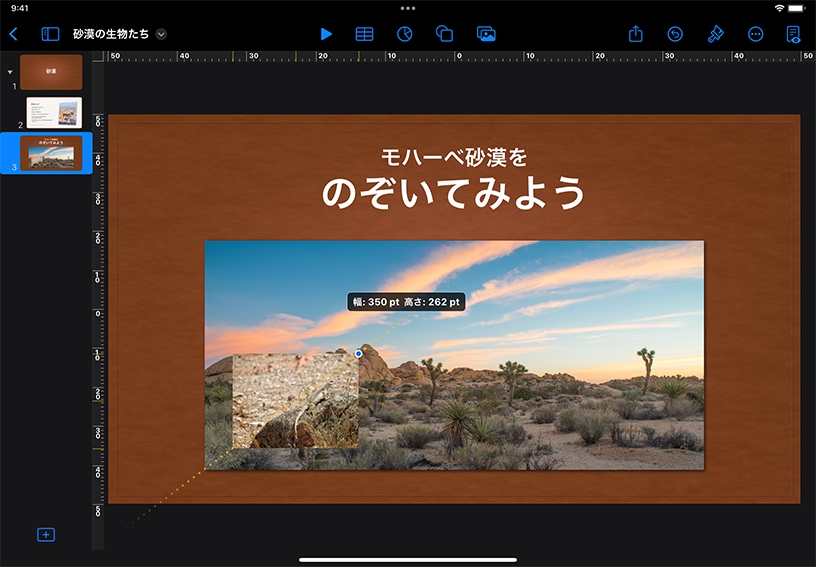Open the 砂漠の生物たち title dropdown

[161, 34]
